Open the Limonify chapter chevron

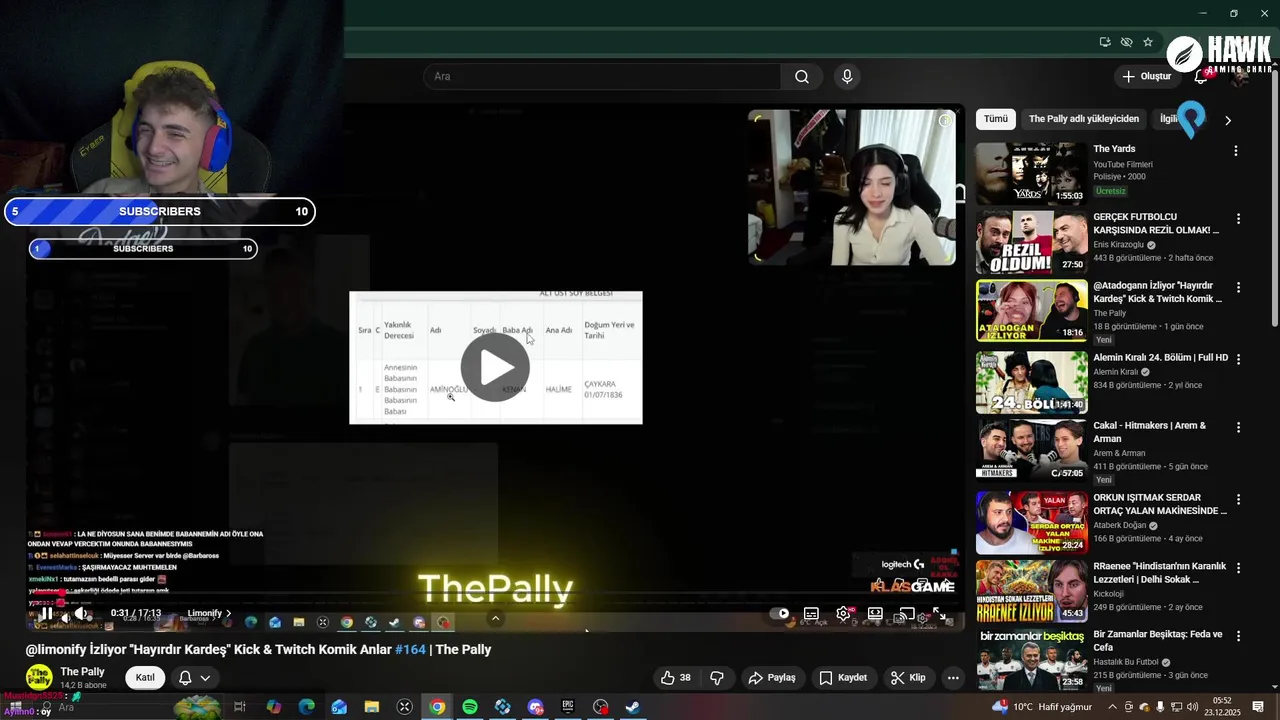pos(228,614)
